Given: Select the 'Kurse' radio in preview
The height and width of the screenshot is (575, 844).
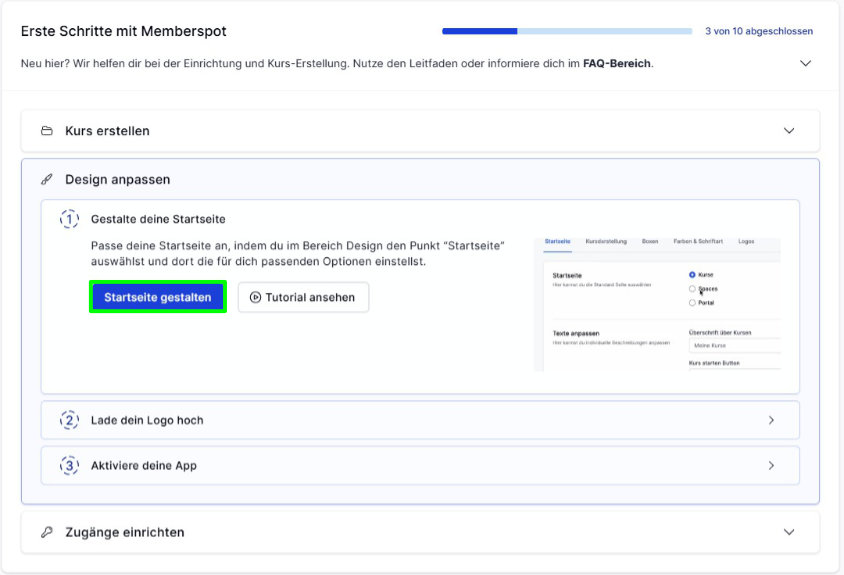Looking at the screenshot, I should coord(692,275).
